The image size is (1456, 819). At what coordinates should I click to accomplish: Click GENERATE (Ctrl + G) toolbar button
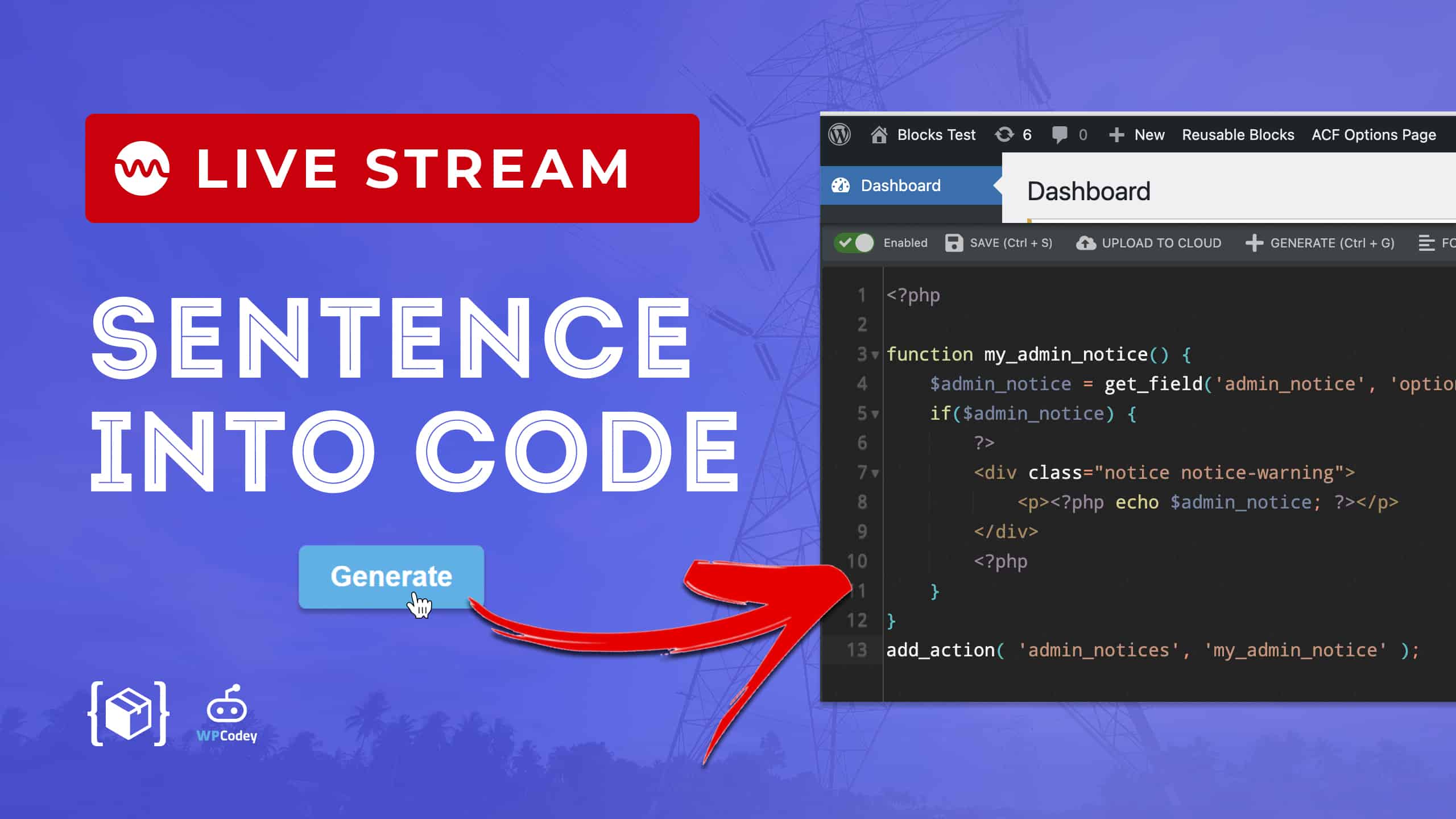(1320, 243)
